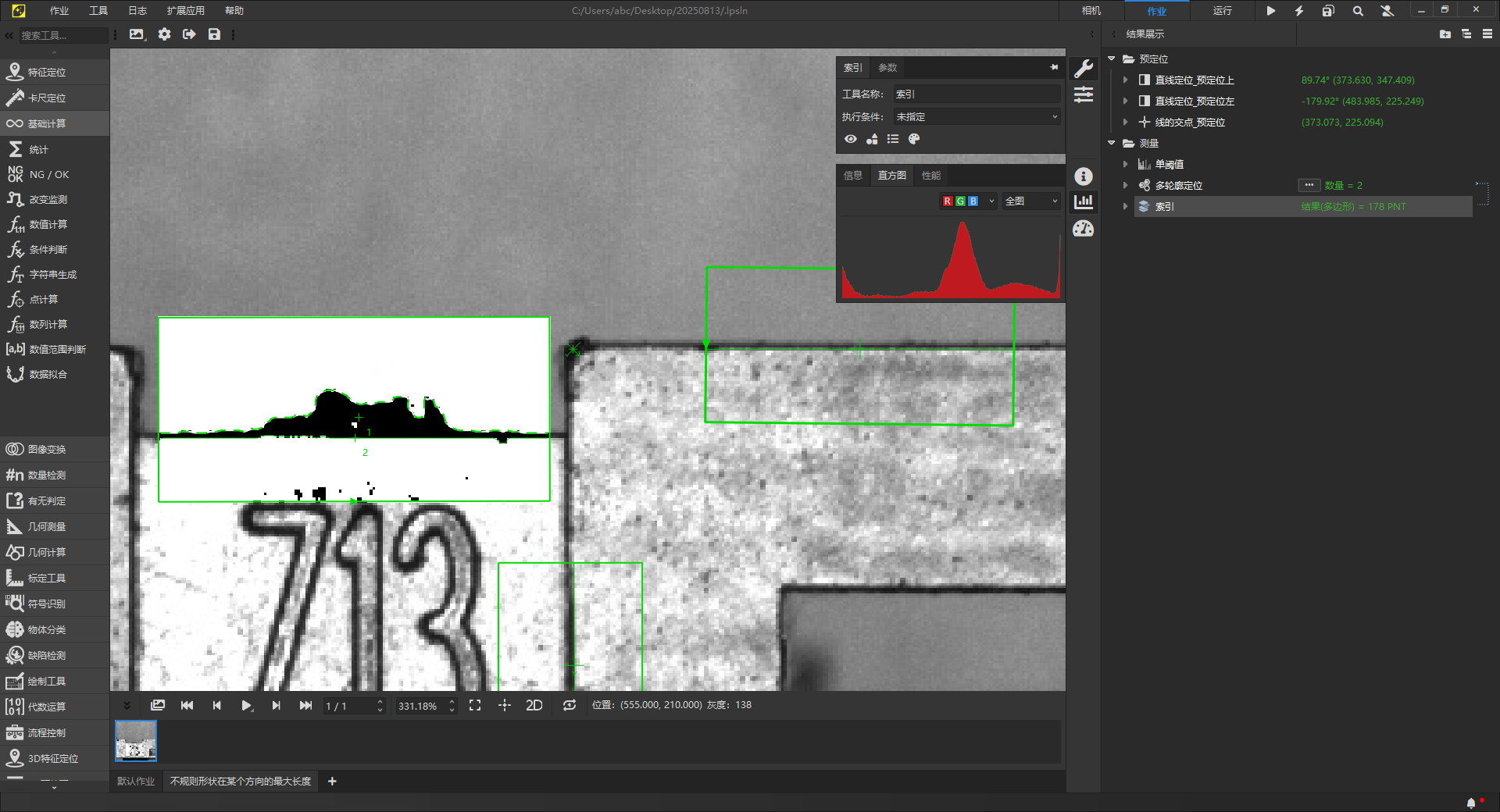Screen dimensions: 1500x812
Task: Toggle the eye visibility icon in 索引 panel
Action: pyautogui.click(x=851, y=139)
